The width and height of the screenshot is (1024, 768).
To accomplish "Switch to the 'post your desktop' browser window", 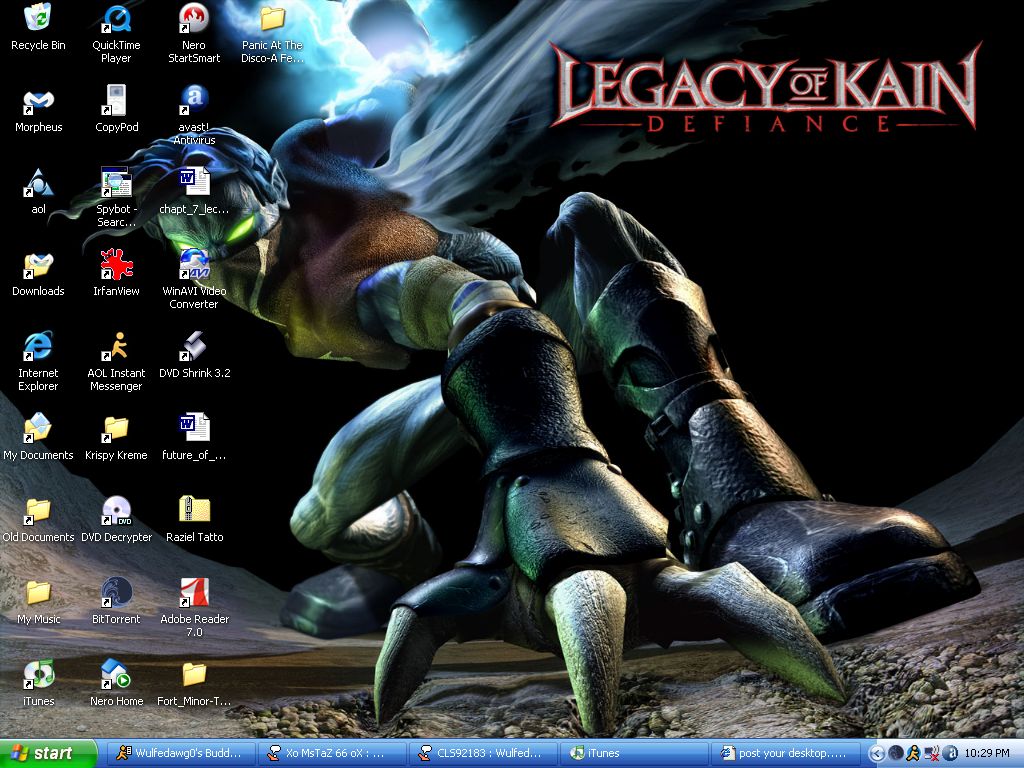I will [786, 754].
